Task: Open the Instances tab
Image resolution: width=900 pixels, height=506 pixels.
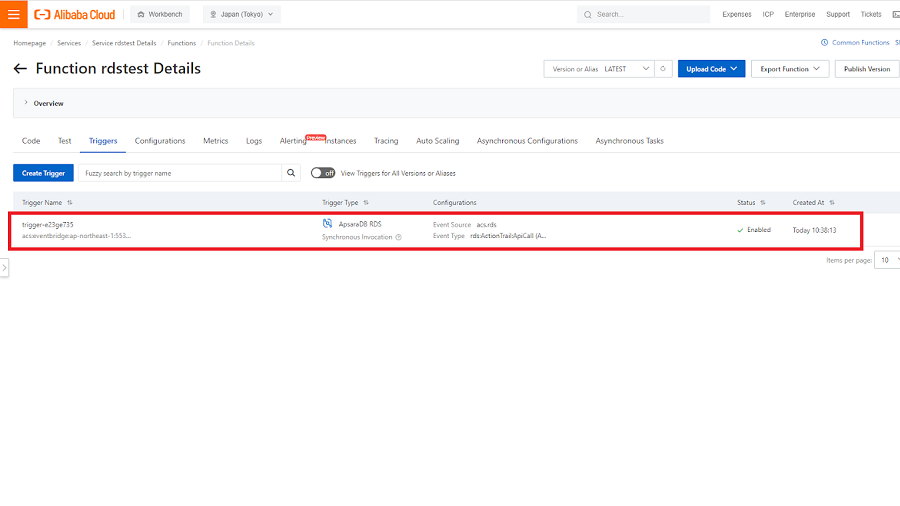Action: tap(340, 141)
